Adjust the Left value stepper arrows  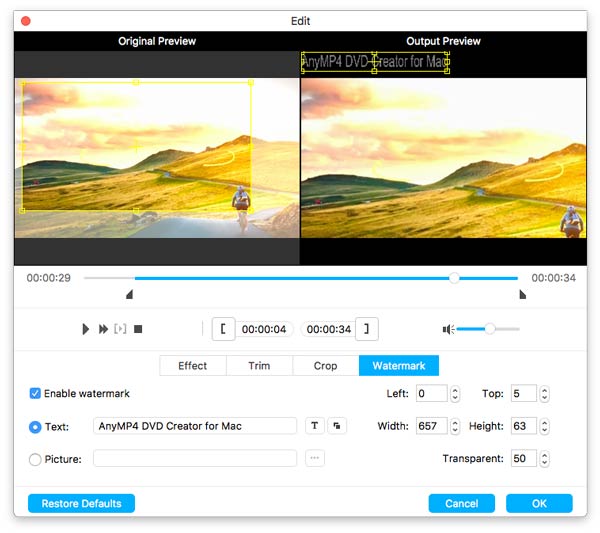pyautogui.click(x=456, y=394)
